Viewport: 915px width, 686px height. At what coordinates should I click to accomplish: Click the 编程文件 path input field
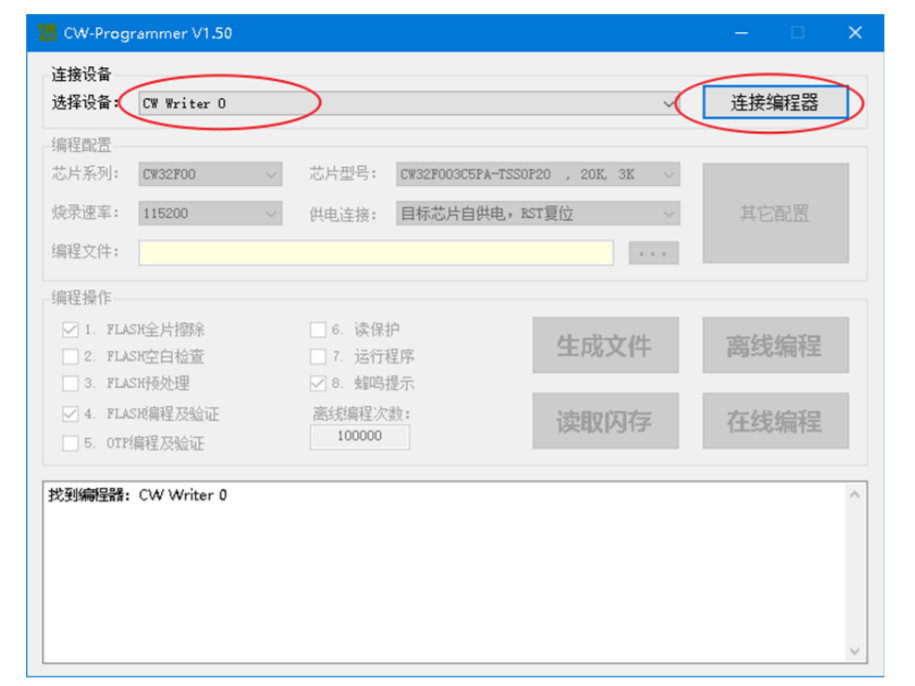[376, 253]
